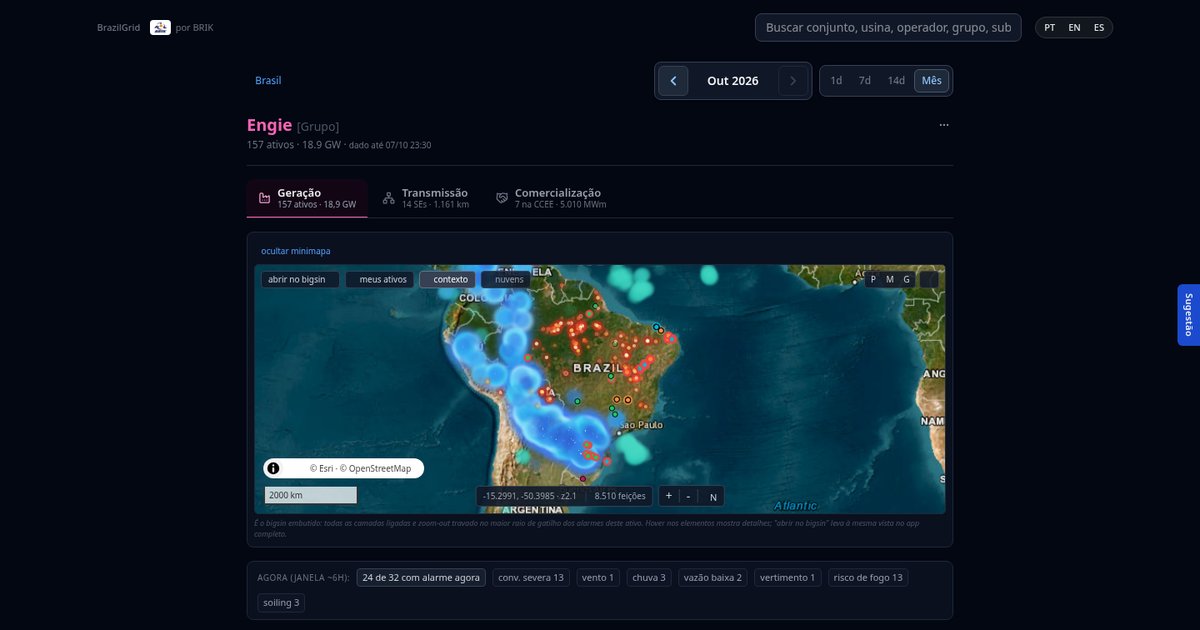Toggle the meus ativos map layer
1200x630 pixels.
[379, 279]
